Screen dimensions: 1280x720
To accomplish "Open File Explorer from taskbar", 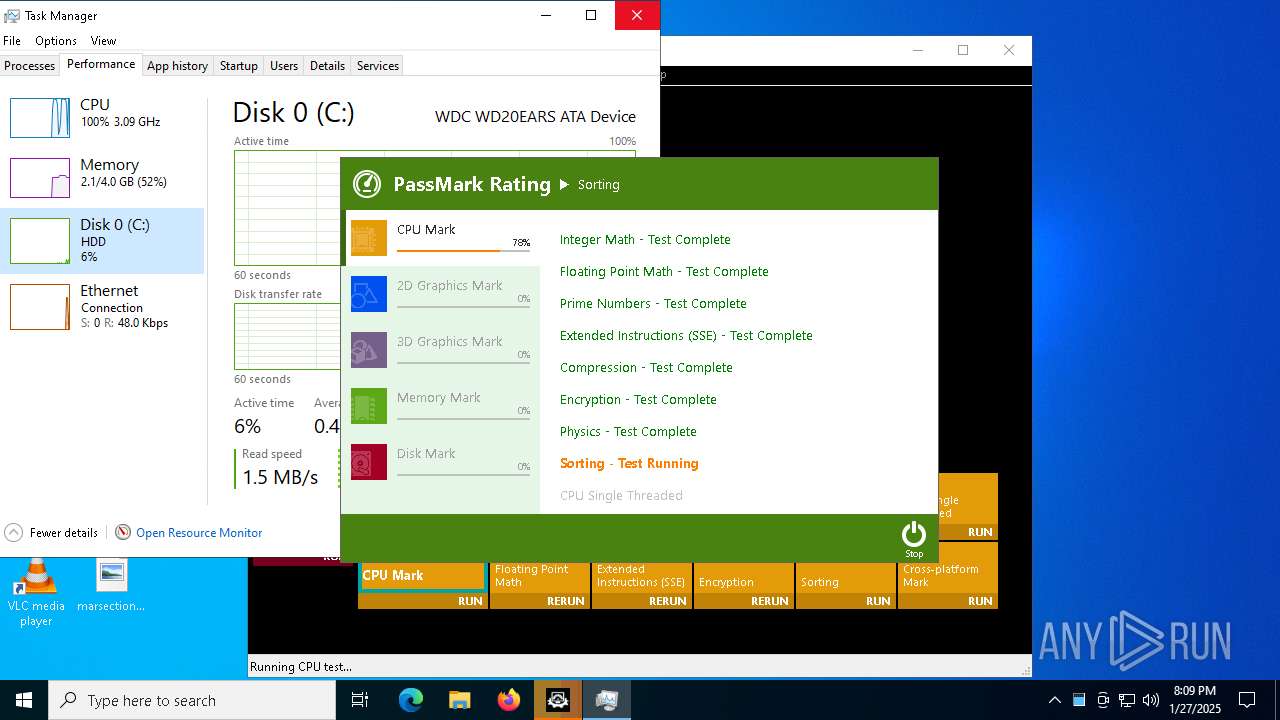I will click(x=460, y=700).
